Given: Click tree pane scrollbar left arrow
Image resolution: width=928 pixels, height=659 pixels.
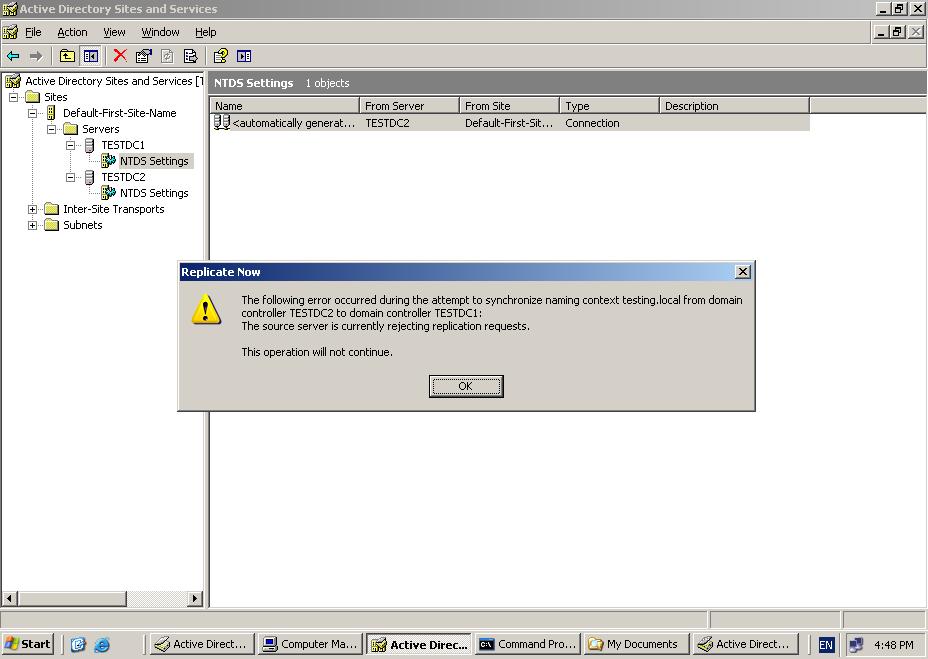Looking at the screenshot, I should [x=9, y=599].
